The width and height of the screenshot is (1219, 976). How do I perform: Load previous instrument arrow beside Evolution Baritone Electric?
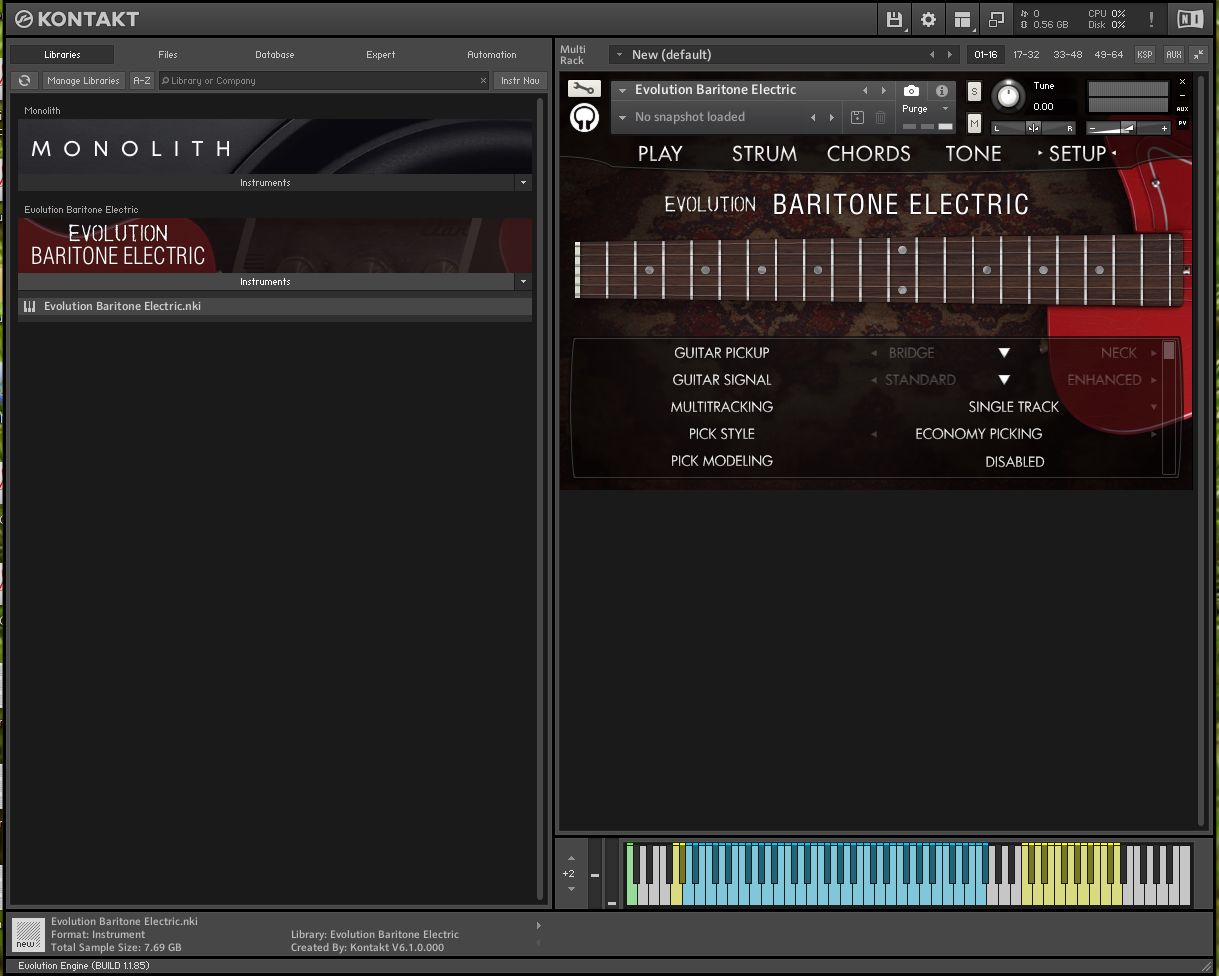[865, 90]
